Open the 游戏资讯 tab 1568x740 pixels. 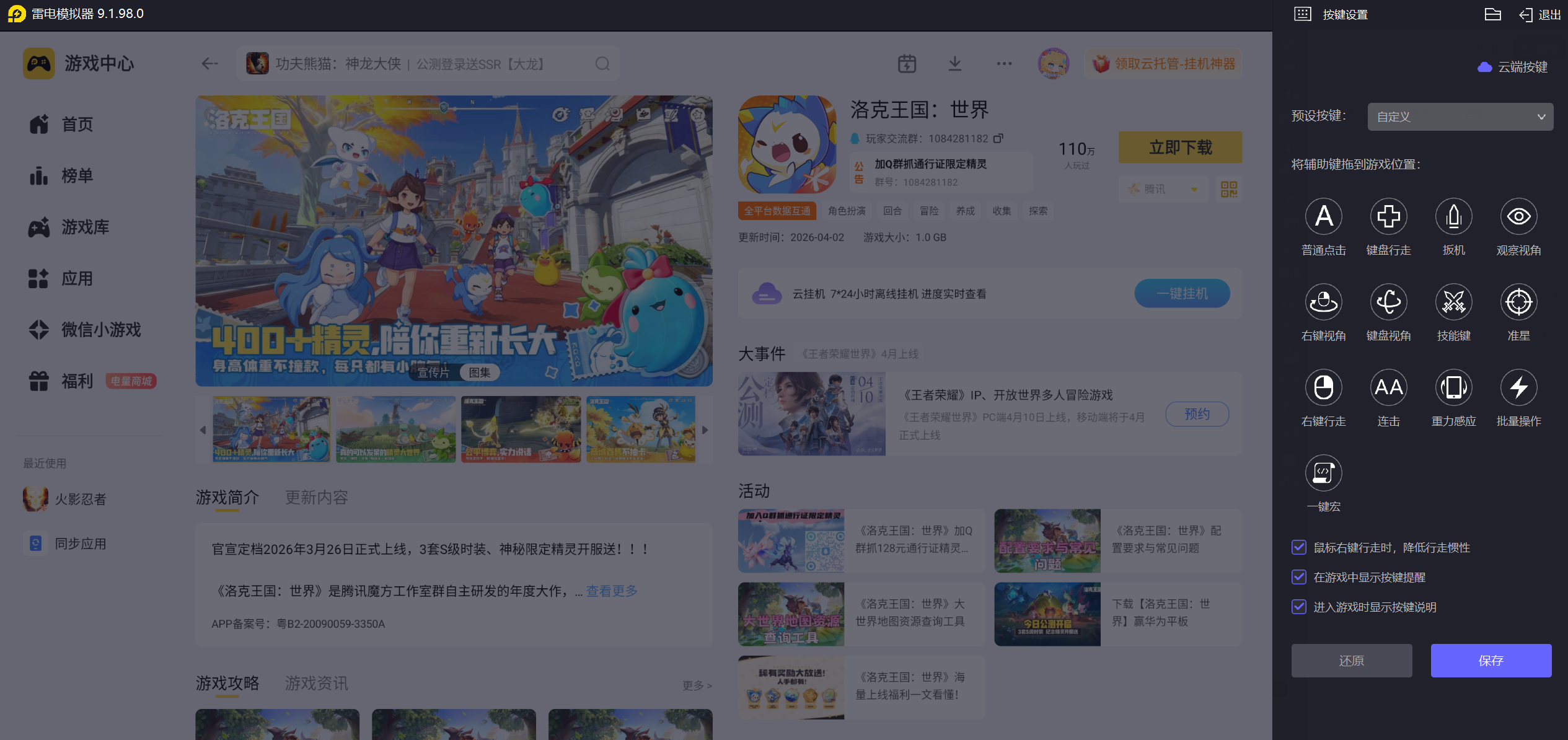[x=317, y=684]
